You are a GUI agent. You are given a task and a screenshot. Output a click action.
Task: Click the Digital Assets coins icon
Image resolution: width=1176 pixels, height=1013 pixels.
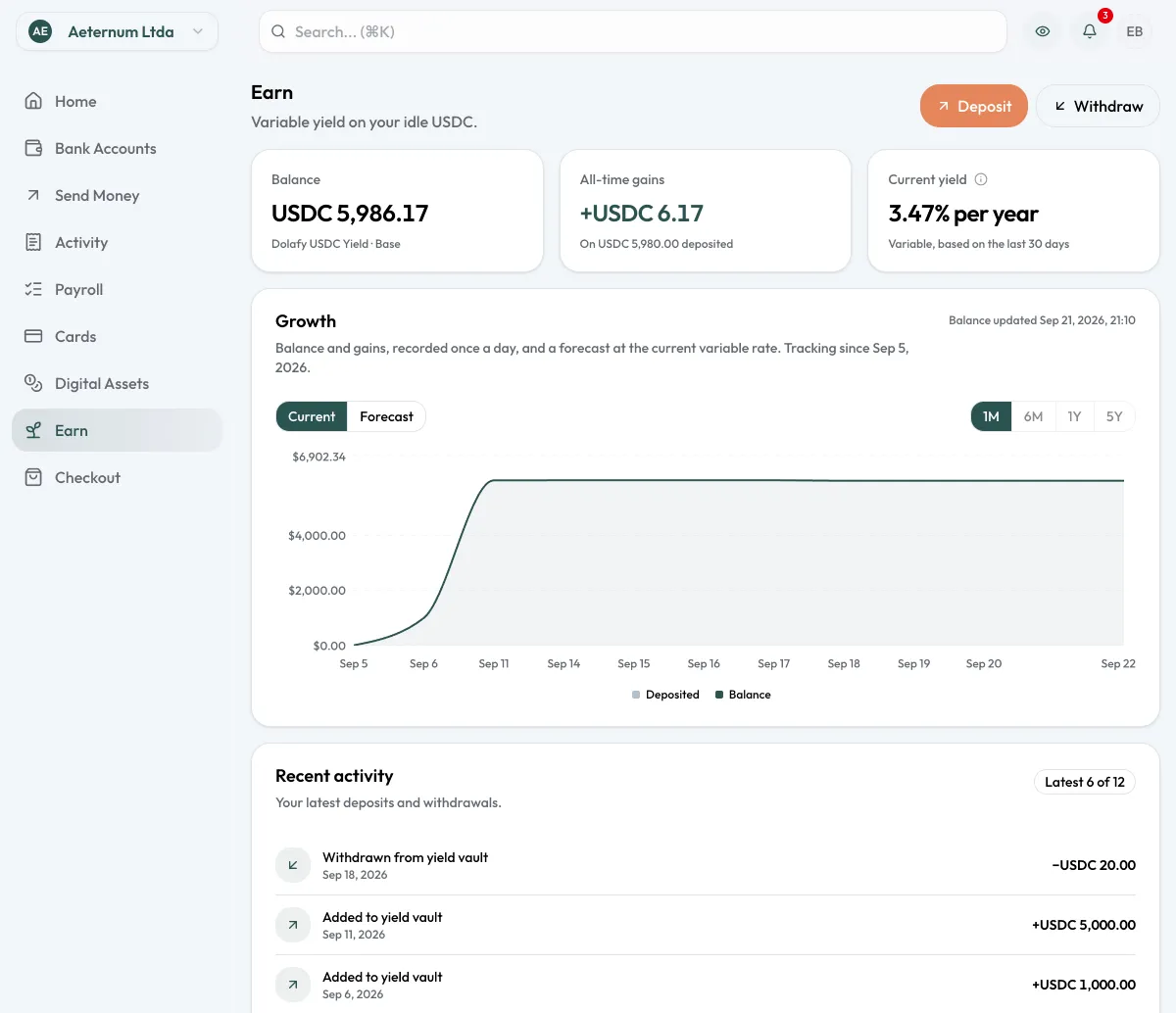[33, 383]
